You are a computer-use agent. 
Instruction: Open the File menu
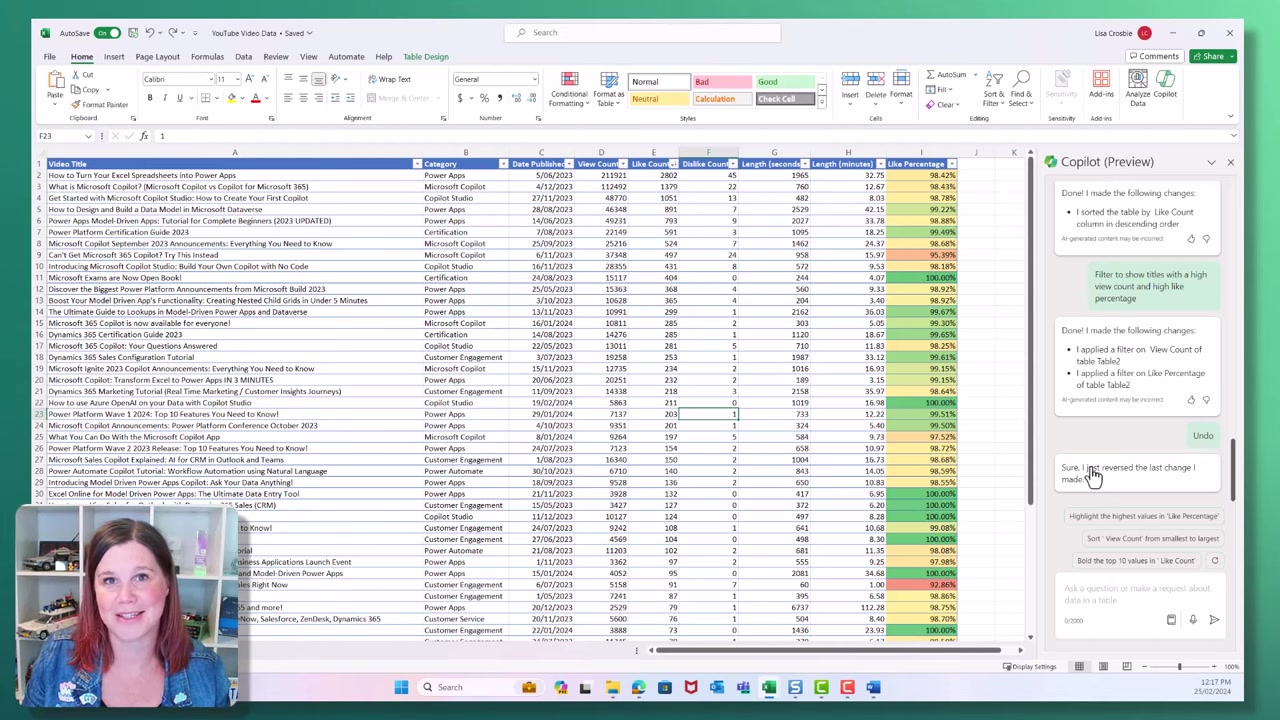tap(49, 57)
